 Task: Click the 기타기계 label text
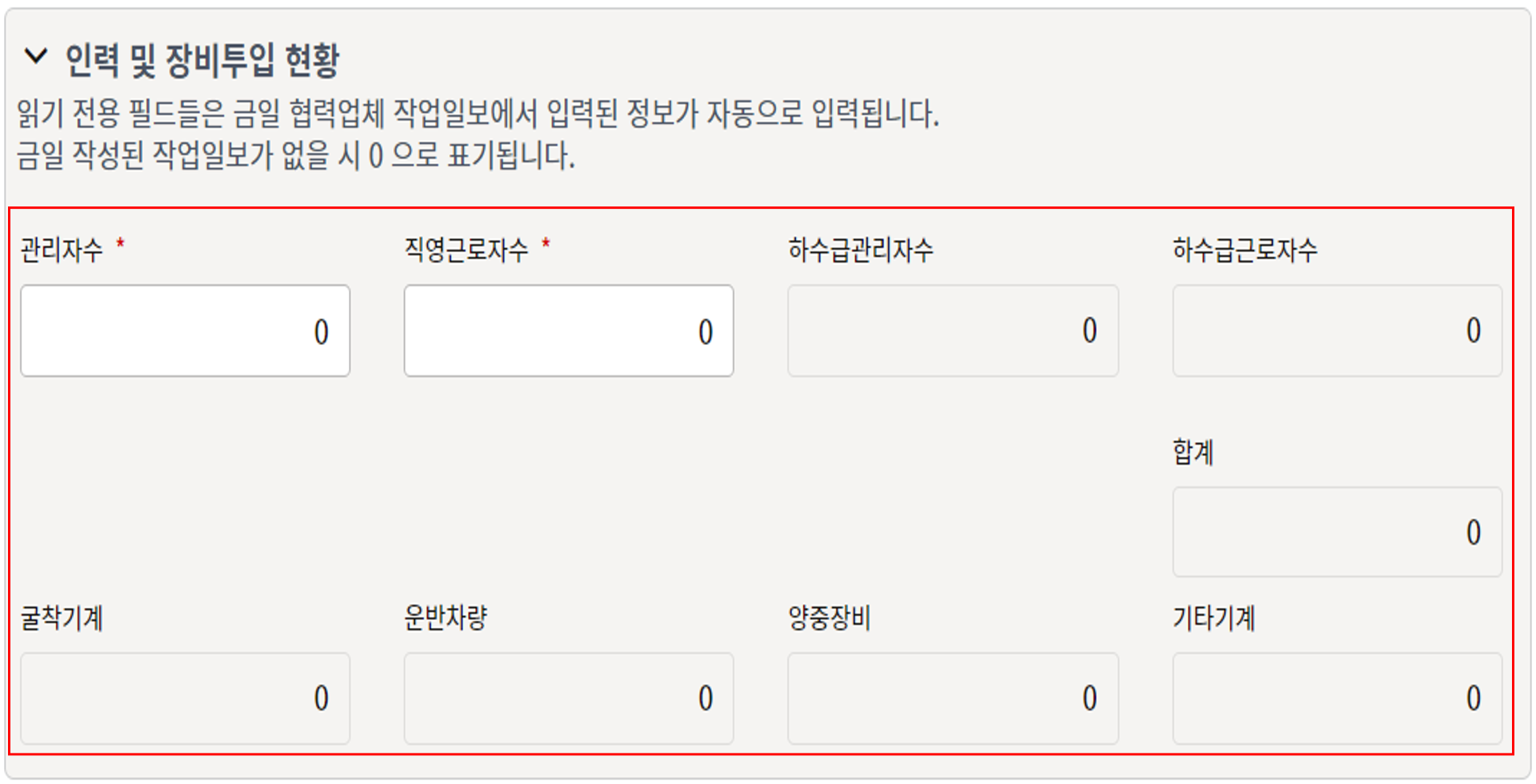click(1214, 618)
